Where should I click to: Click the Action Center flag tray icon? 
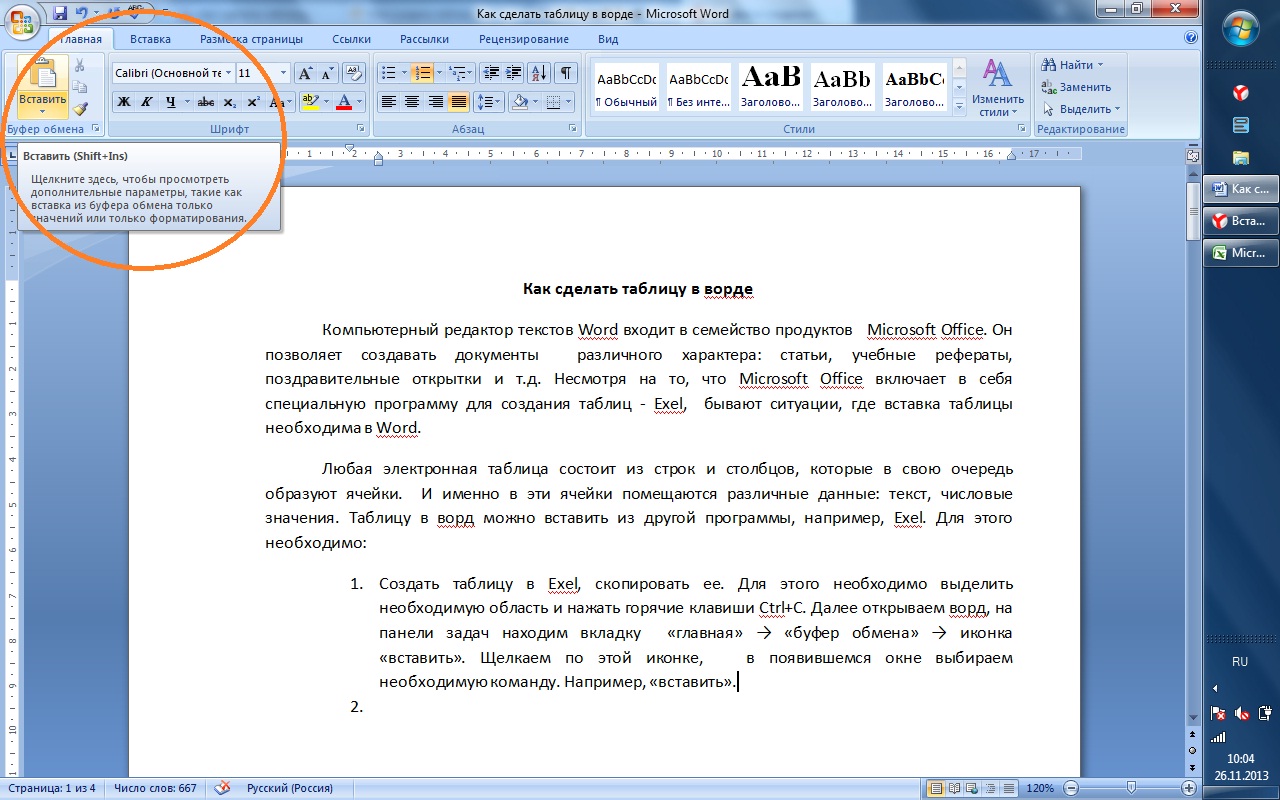[x=1218, y=713]
